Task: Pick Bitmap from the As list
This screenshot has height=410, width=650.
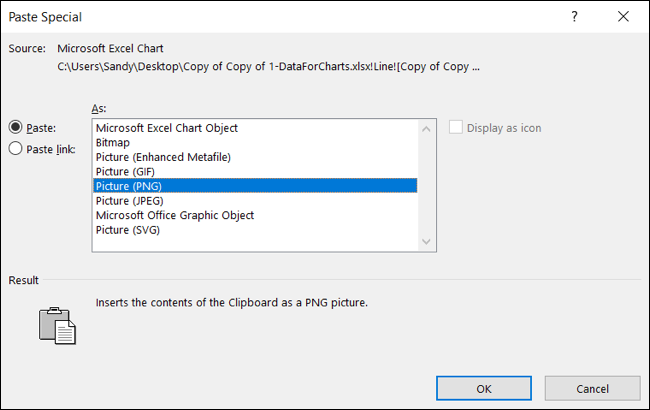Action: pos(115,142)
